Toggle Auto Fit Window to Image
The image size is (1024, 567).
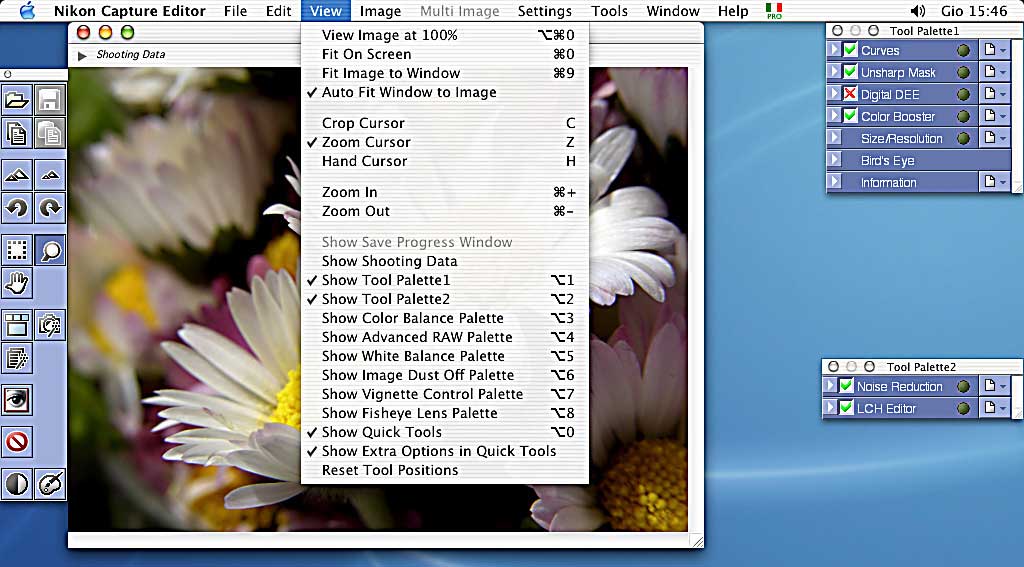click(x=444, y=92)
